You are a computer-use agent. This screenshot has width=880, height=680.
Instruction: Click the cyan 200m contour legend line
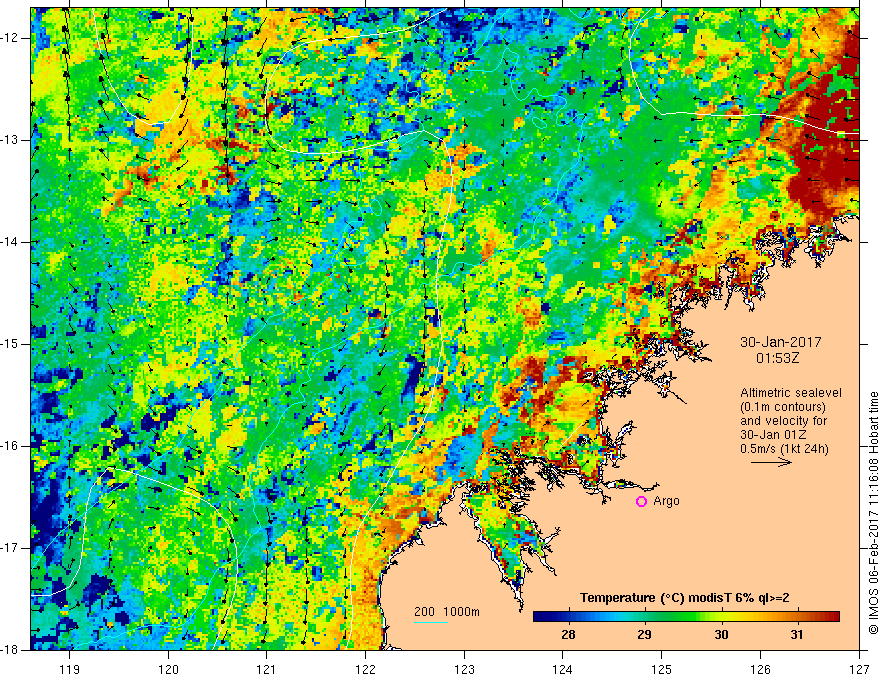point(431,622)
